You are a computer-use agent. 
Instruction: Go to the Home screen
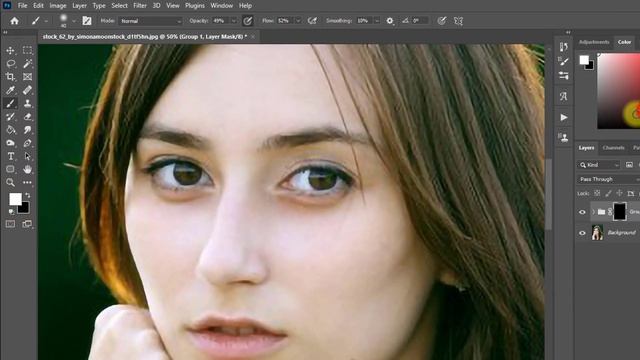click(x=14, y=21)
